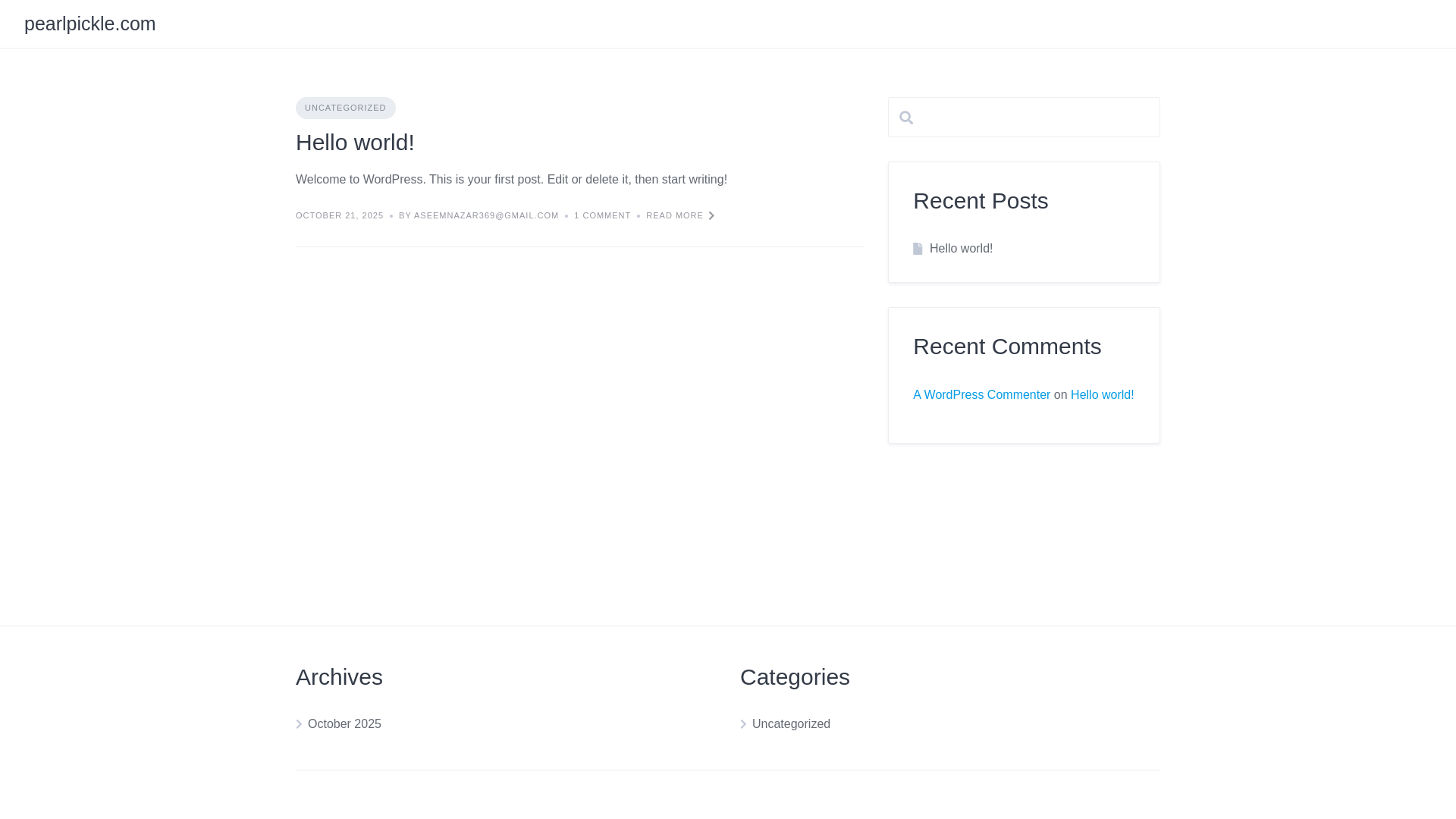Open Hello world! under Recent Posts

click(x=961, y=249)
